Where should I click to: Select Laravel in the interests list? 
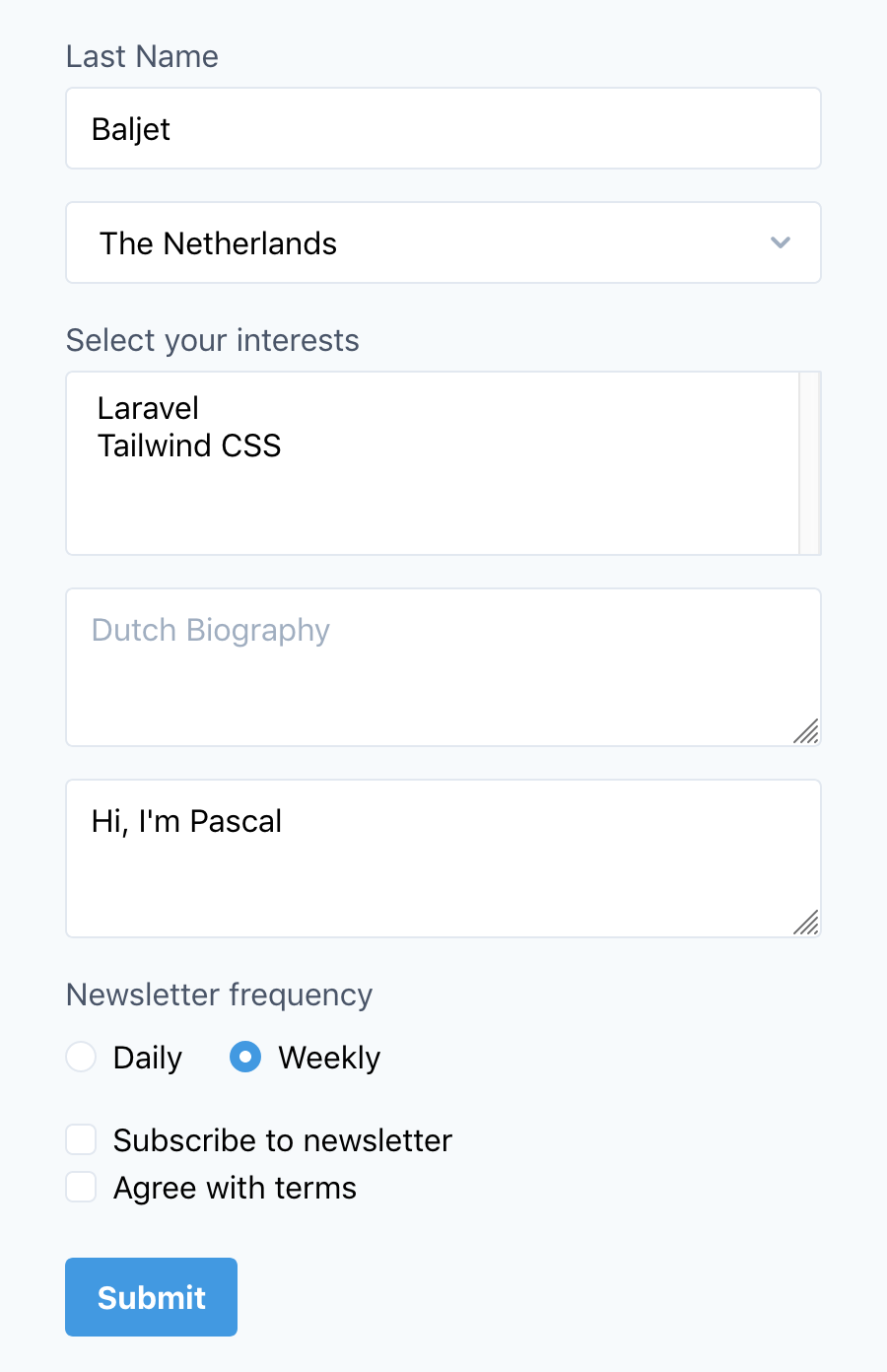click(x=149, y=408)
